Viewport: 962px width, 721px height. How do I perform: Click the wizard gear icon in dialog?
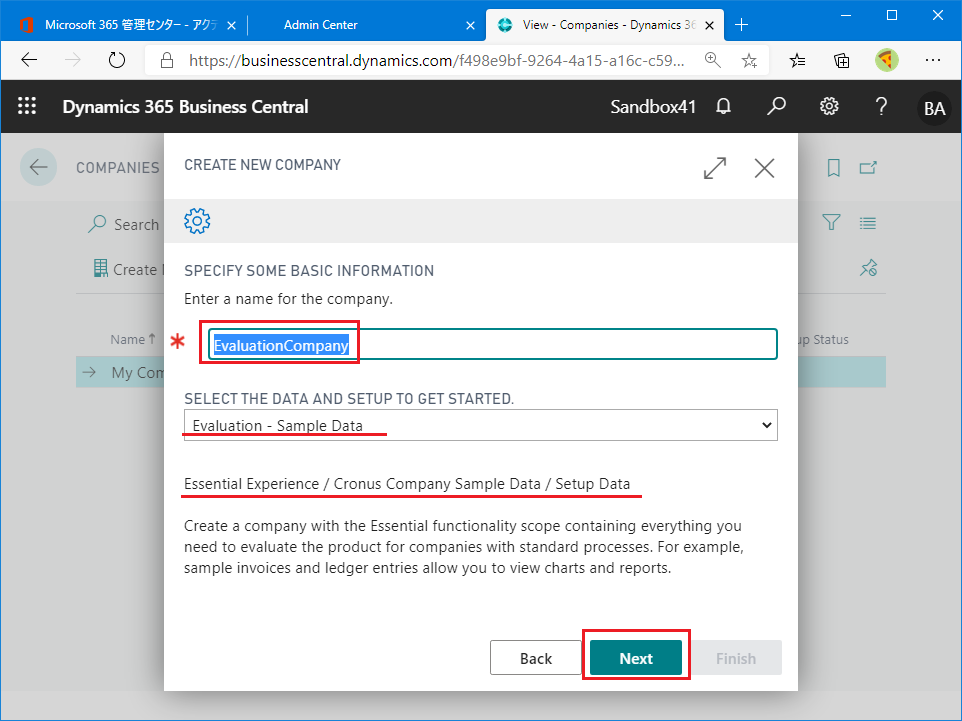coord(197,221)
